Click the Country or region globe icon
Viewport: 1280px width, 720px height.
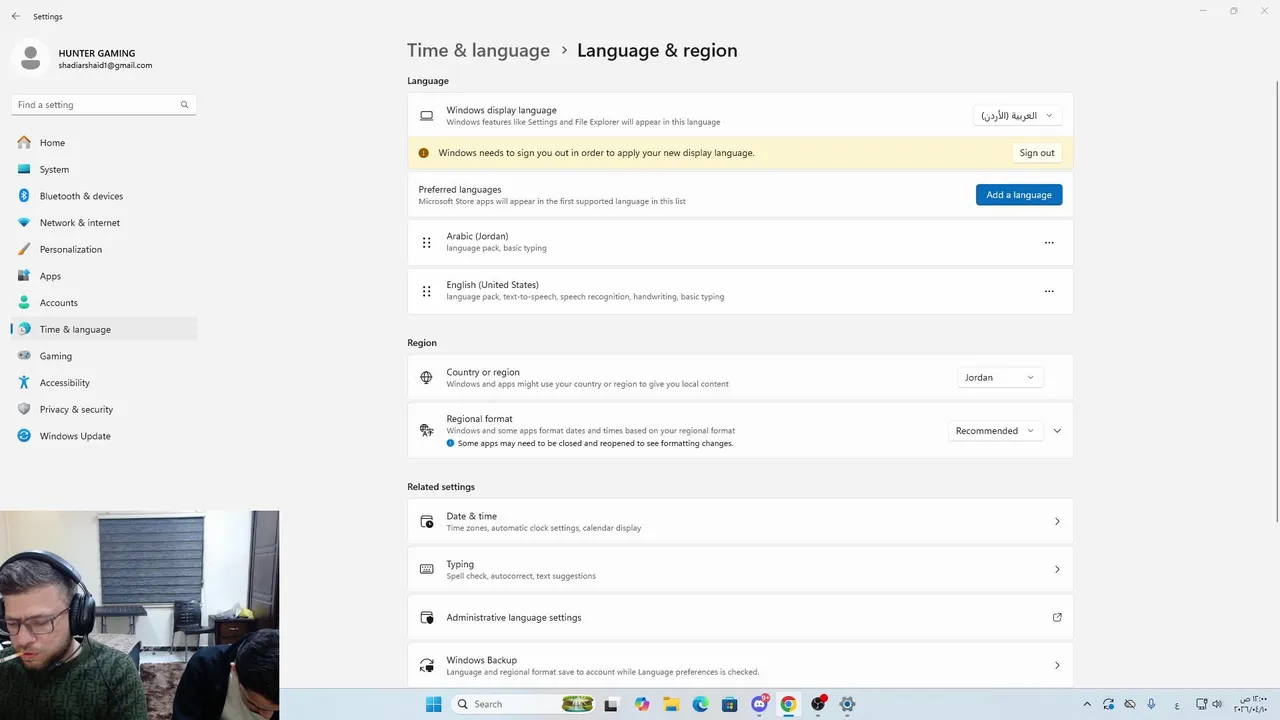click(x=426, y=378)
